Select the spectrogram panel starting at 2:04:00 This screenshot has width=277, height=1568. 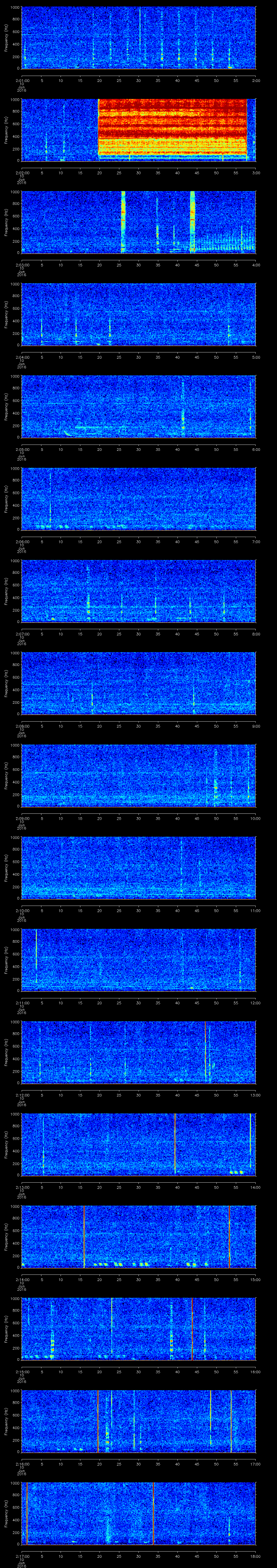[x=139, y=314]
